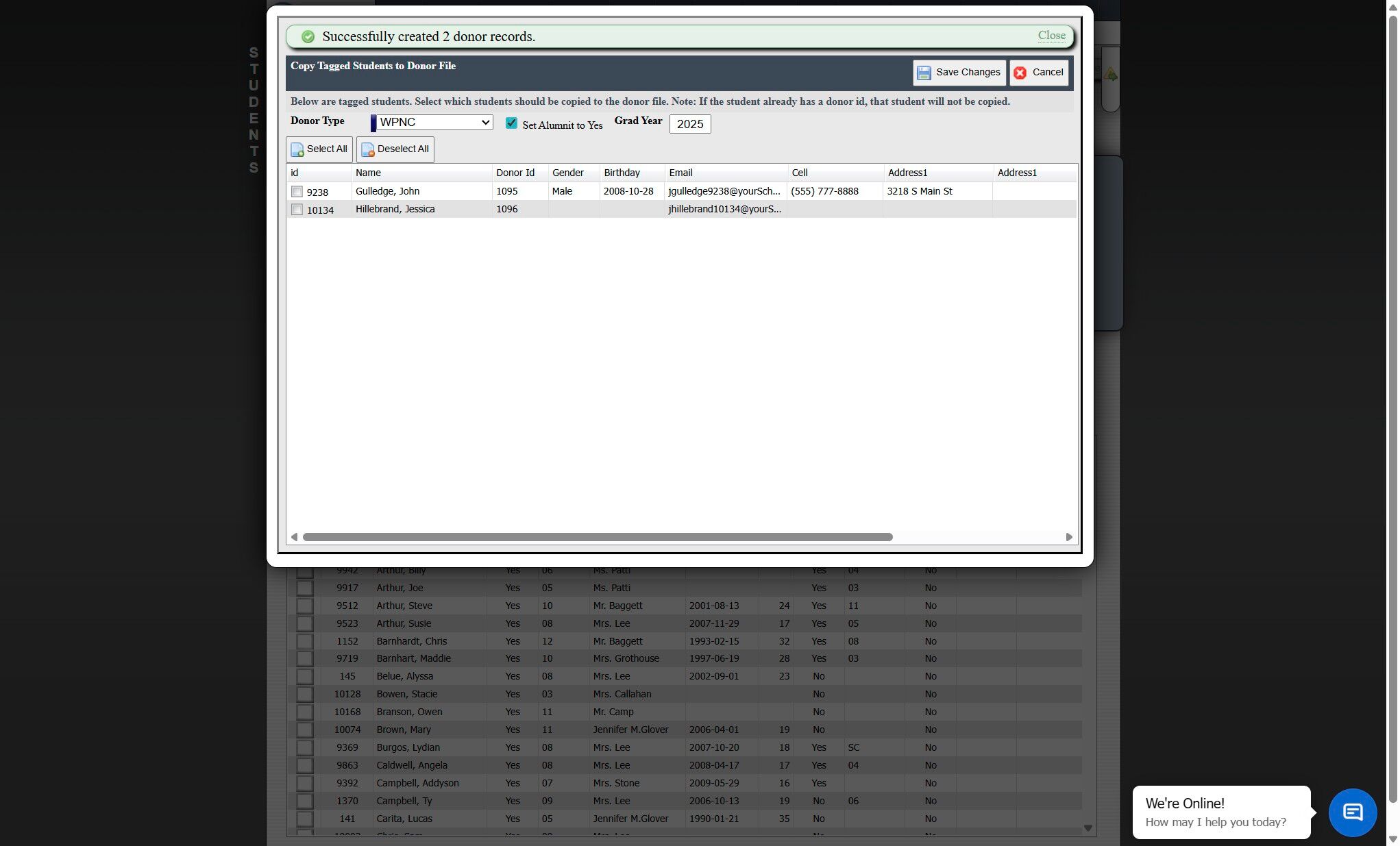The image size is (1400, 846).
Task: Check the box for Hillebrand, Jessica
Action: 297,210
